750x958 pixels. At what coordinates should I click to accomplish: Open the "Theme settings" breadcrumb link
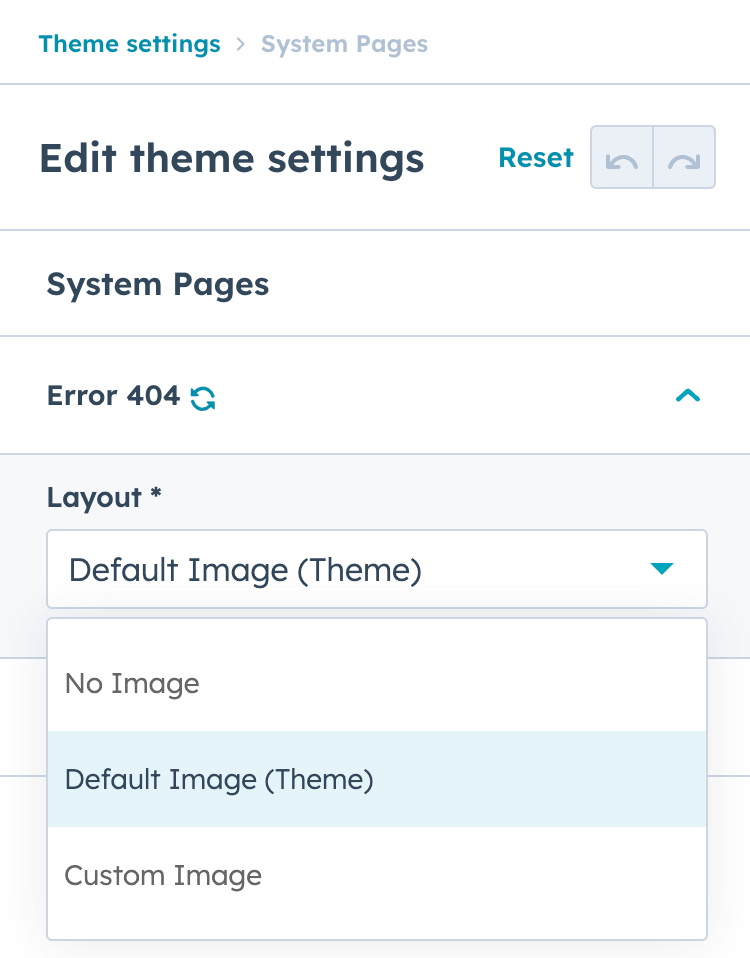[x=129, y=44]
